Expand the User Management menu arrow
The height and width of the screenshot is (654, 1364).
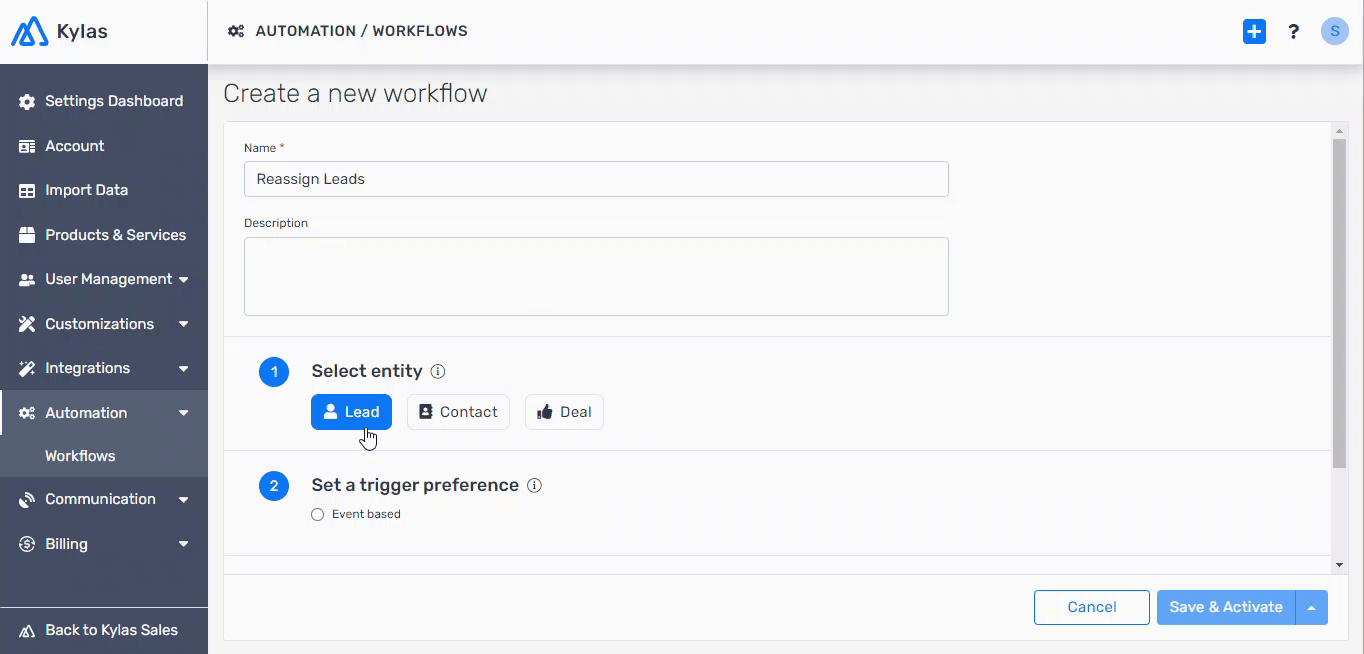[x=184, y=280]
